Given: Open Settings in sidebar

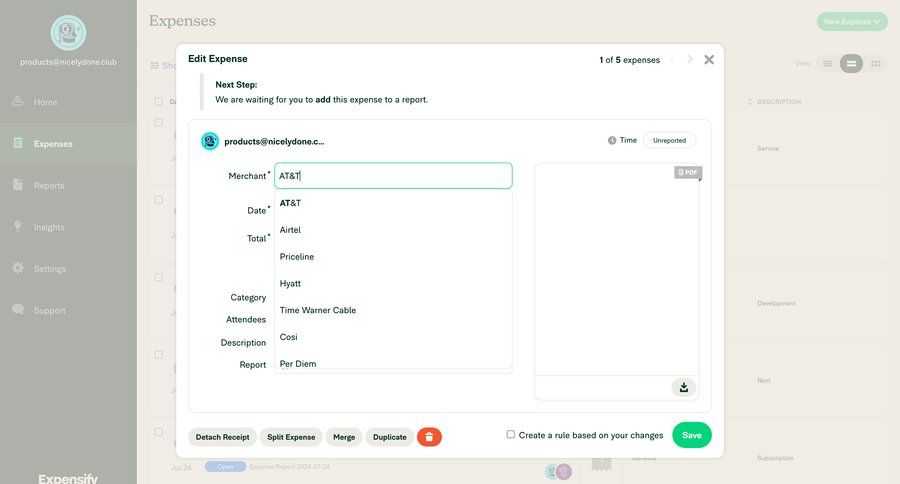Looking at the screenshot, I should (x=68, y=269).
